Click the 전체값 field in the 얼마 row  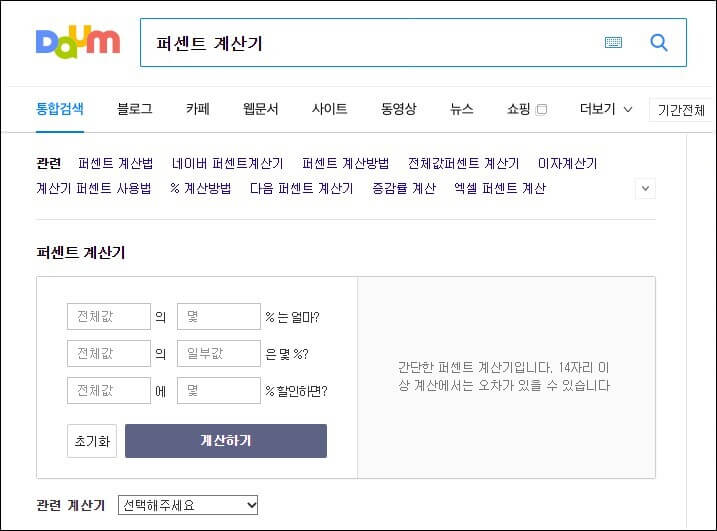[109, 316]
